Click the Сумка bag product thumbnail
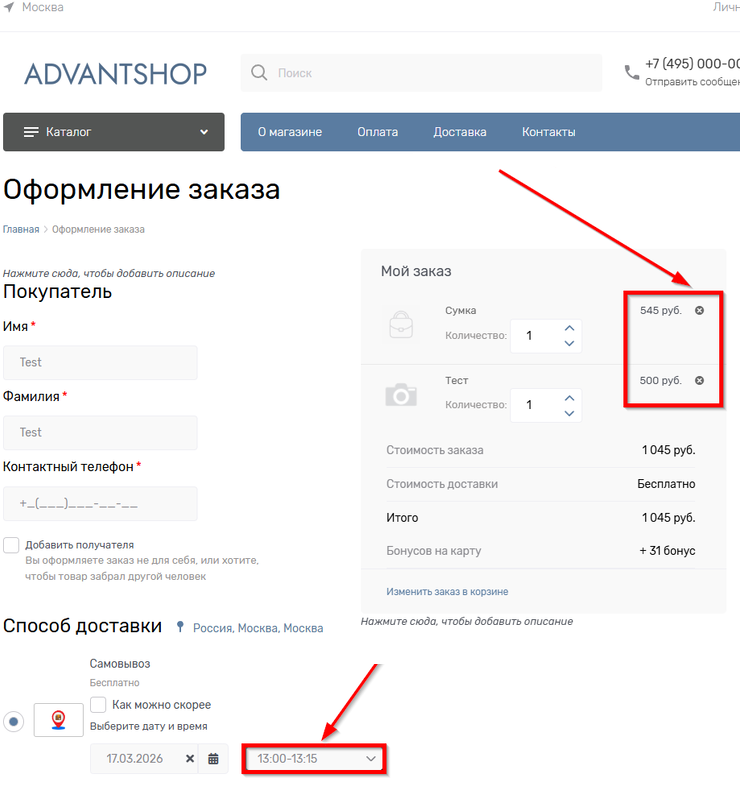This screenshot has width=740, height=788. (x=401, y=325)
